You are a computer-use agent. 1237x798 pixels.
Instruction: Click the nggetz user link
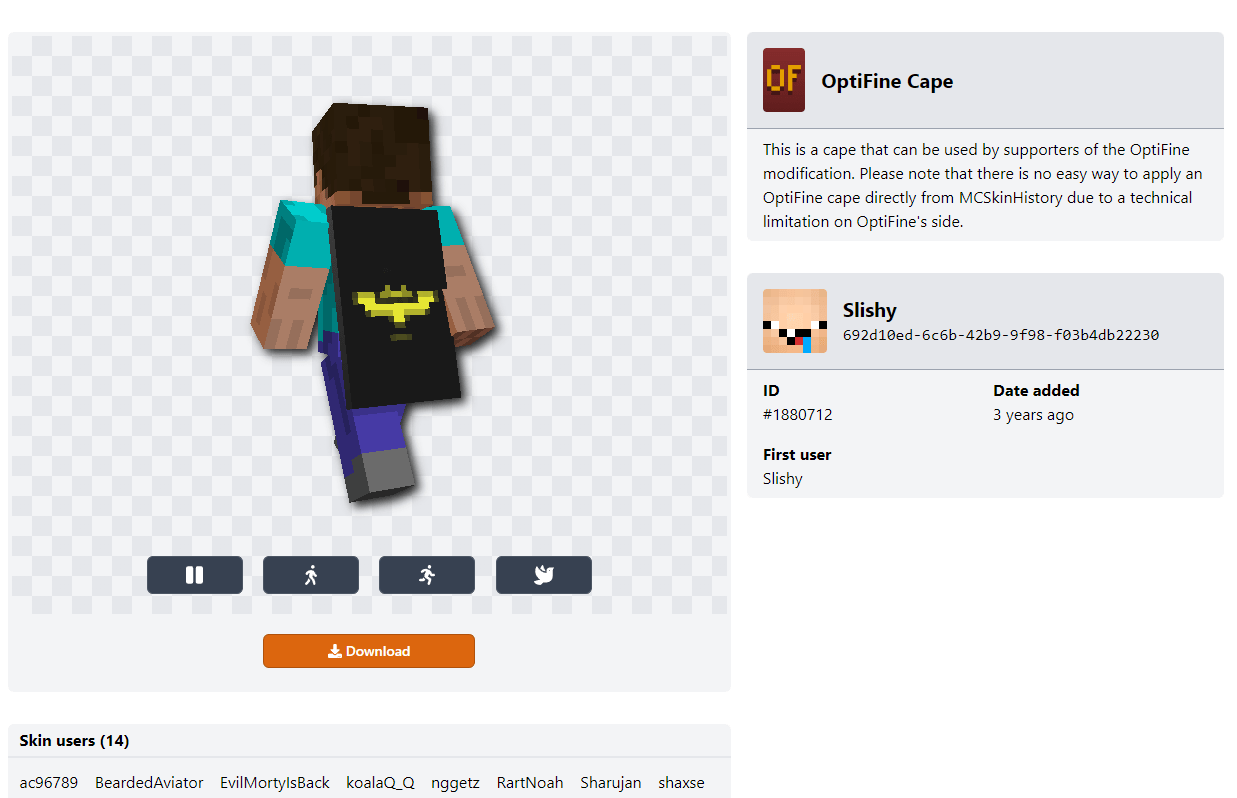[x=455, y=782]
